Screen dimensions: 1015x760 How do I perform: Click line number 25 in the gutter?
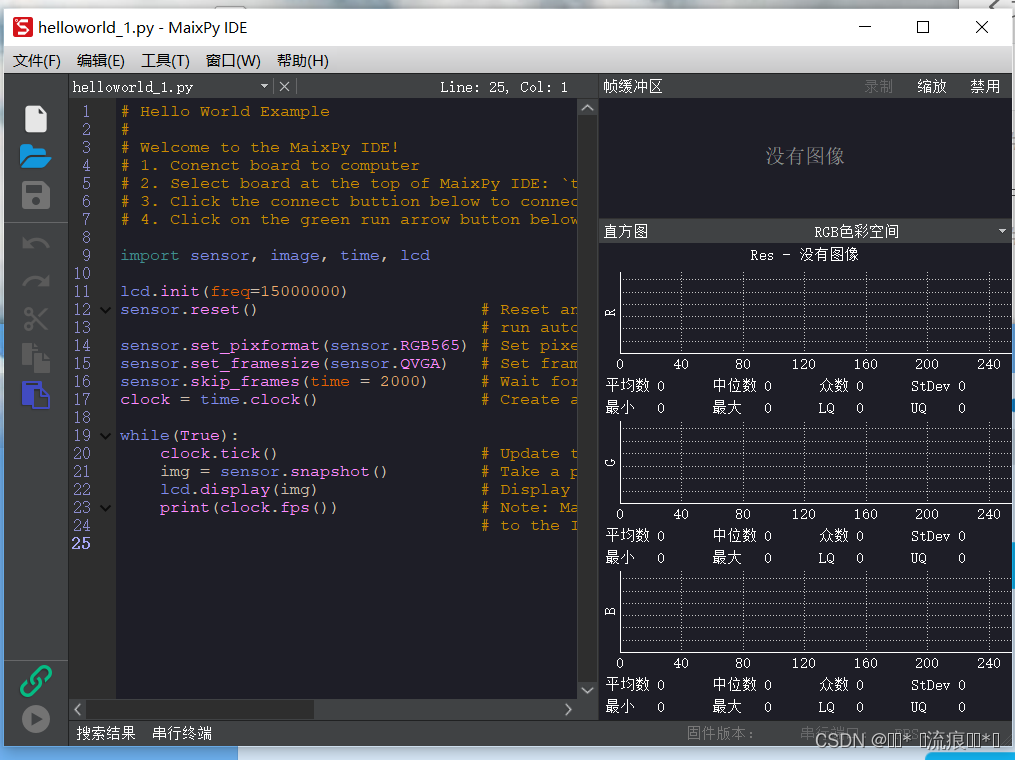point(82,544)
